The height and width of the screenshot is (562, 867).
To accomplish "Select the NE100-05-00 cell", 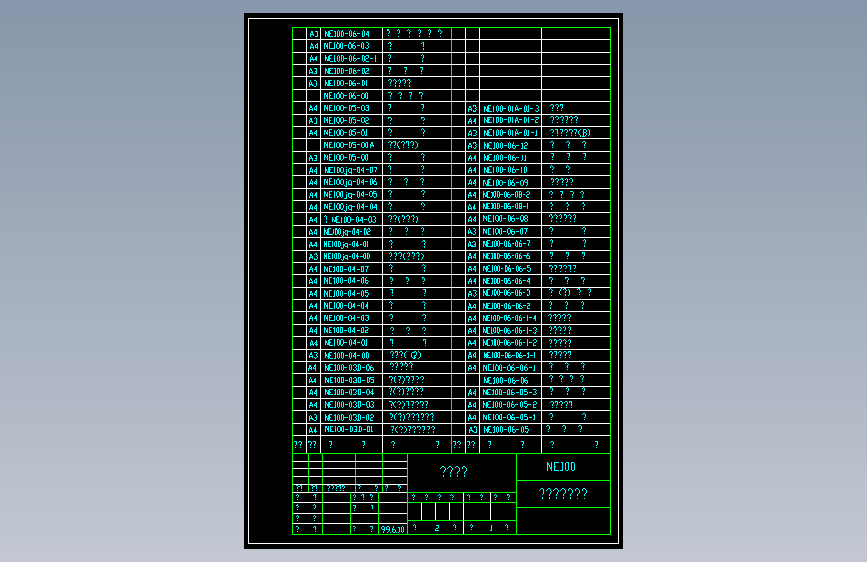I will 352,157.
